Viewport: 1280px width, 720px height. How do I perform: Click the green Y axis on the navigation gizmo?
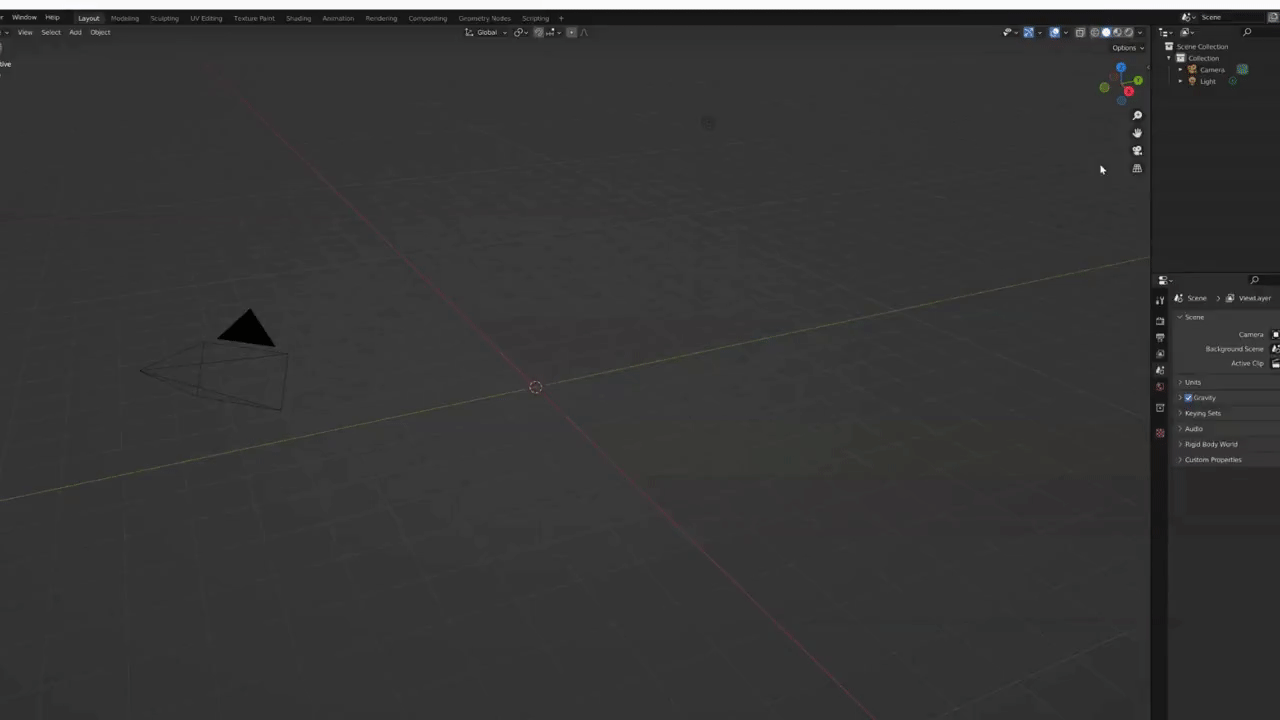[1139, 79]
